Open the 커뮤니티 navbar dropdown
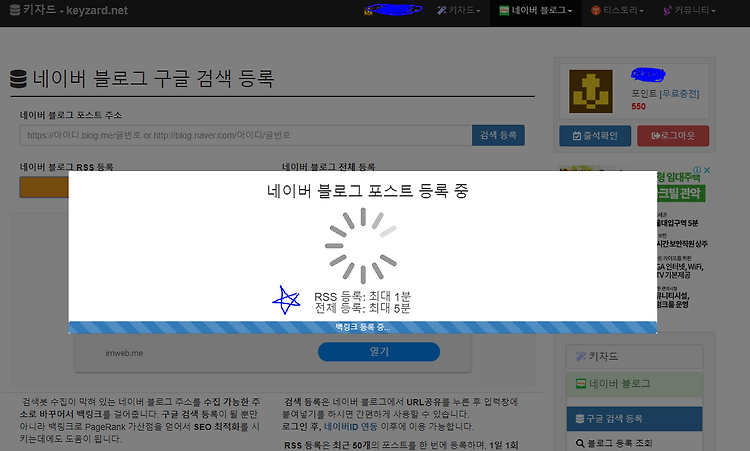 689,10
